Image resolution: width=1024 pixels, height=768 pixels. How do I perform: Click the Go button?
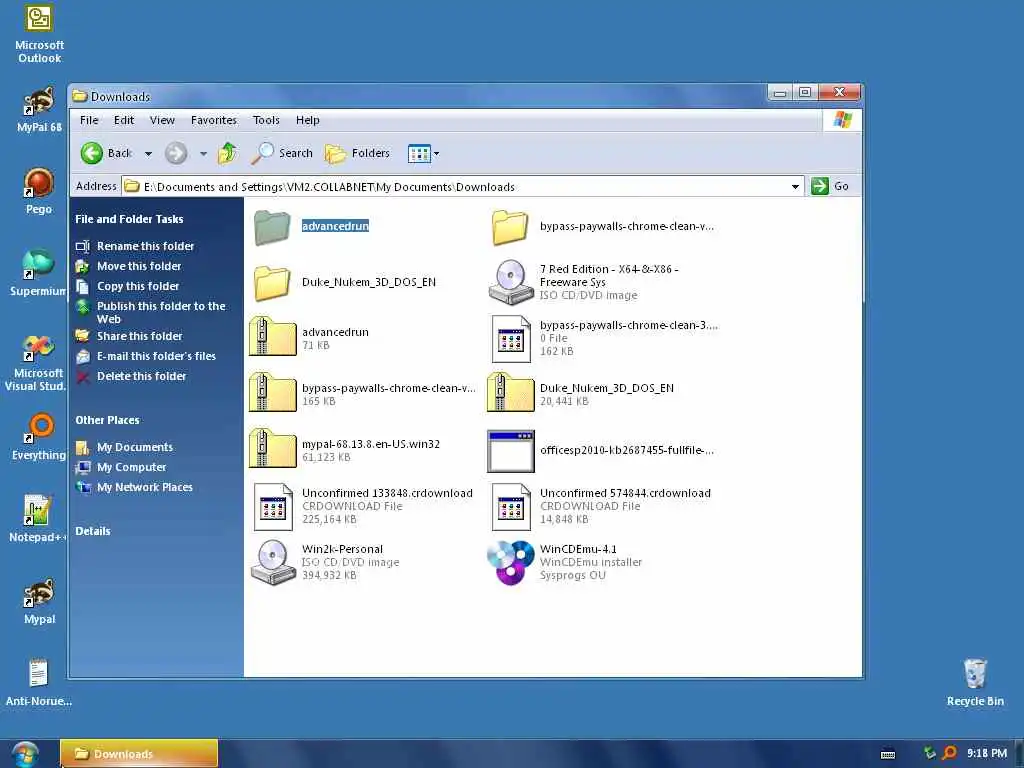coord(830,186)
